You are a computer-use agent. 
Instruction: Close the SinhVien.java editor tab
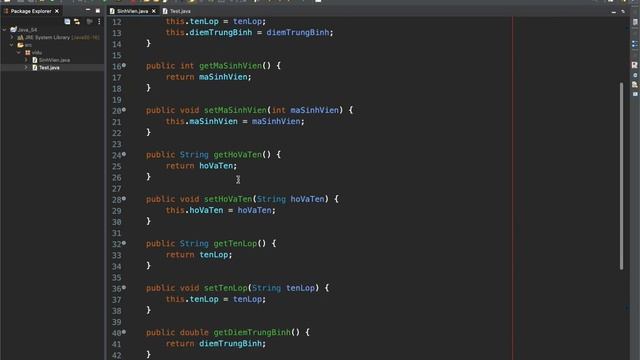click(153, 11)
